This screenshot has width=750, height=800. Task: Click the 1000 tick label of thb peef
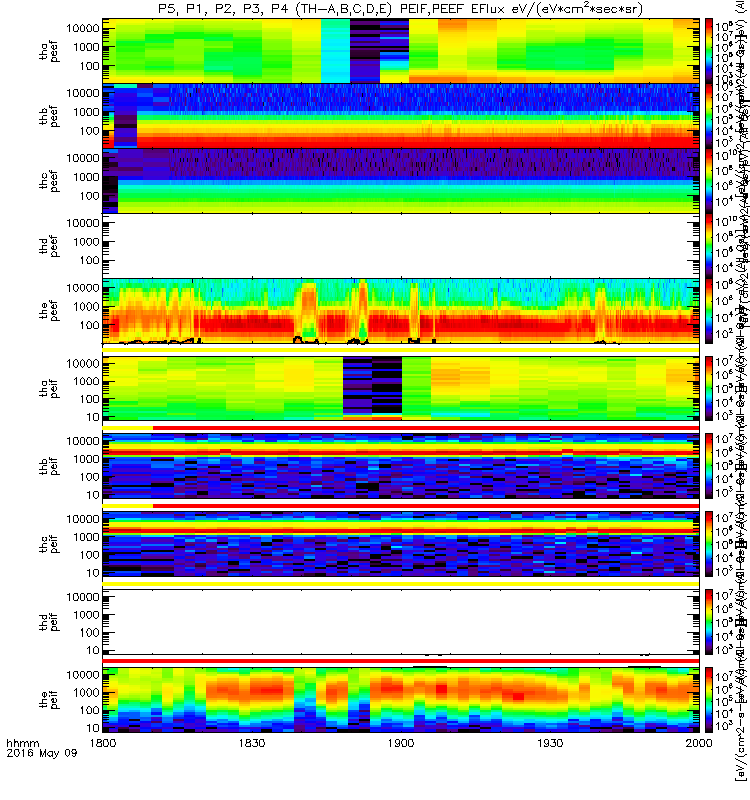point(86,112)
